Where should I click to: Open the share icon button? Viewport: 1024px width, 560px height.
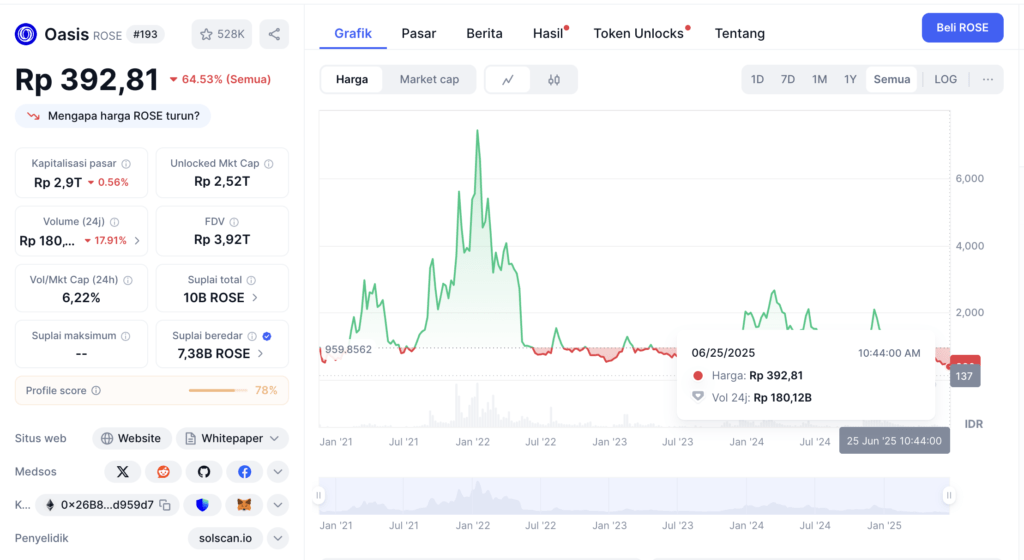coord(274,34)
